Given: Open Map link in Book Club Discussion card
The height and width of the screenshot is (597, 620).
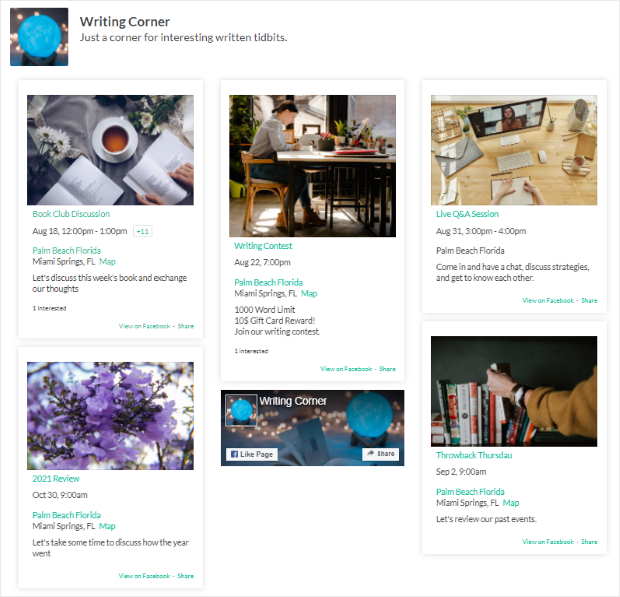Looking at the screenshot, I should [x=107, y=261].
